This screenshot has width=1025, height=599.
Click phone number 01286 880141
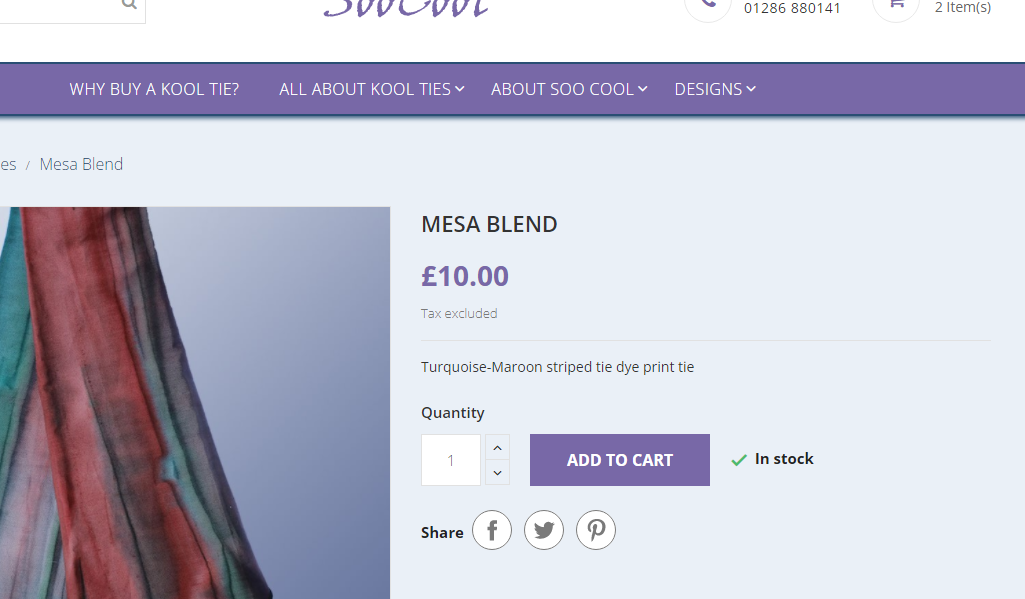click(792, 9)
